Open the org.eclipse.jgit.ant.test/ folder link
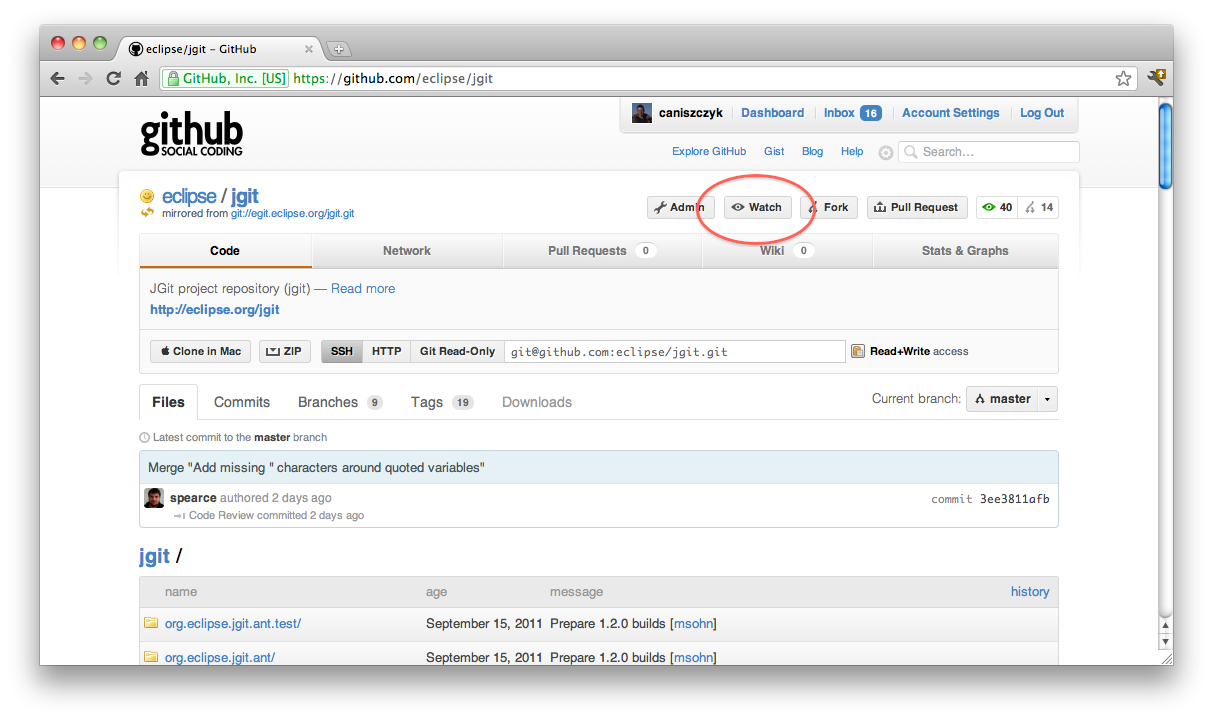Screen dimensions: 1213x720 [233, 623]
